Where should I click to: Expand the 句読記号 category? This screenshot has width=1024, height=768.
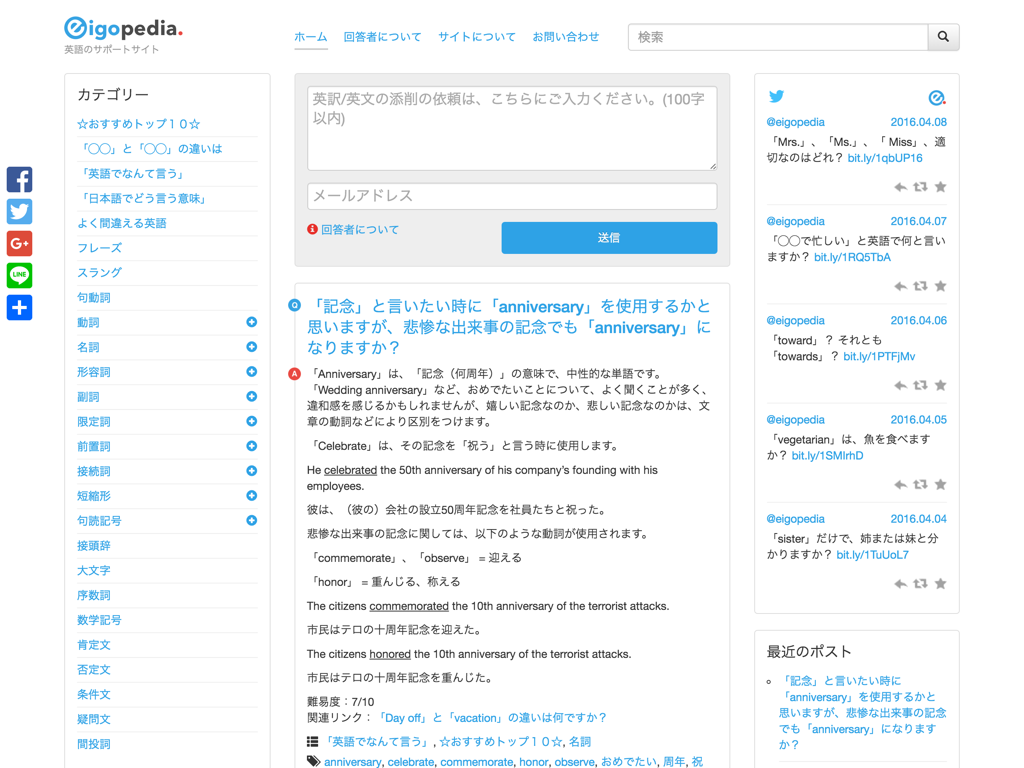click(251, 520)
